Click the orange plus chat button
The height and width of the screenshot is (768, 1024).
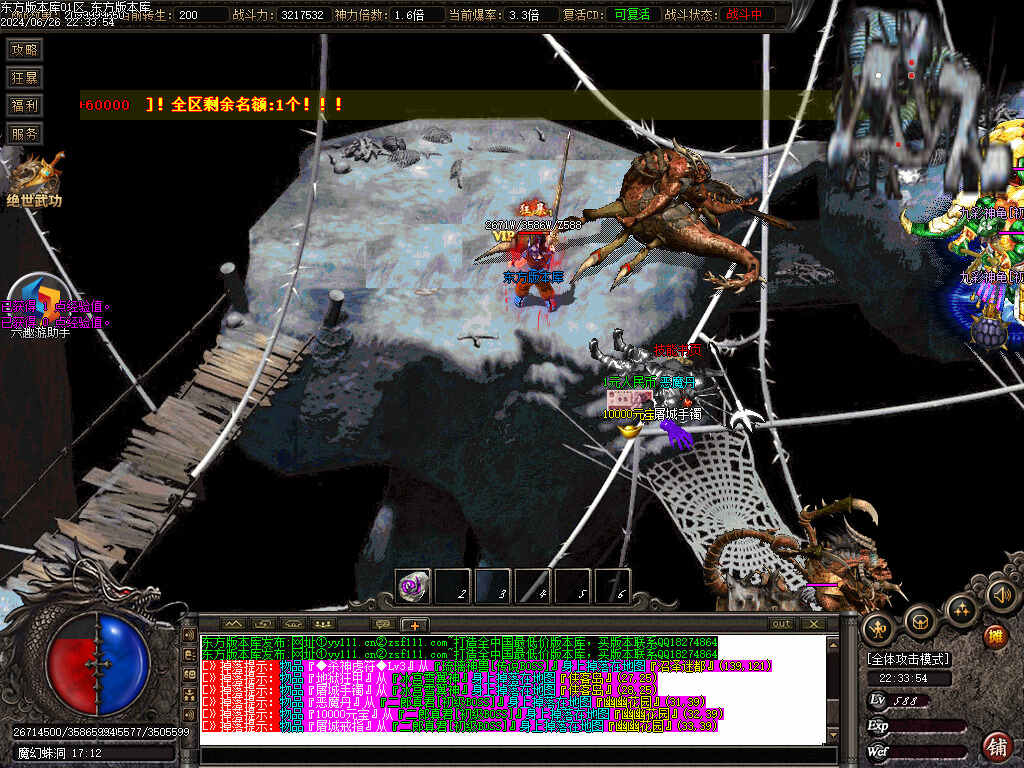[x=414, y=624]
